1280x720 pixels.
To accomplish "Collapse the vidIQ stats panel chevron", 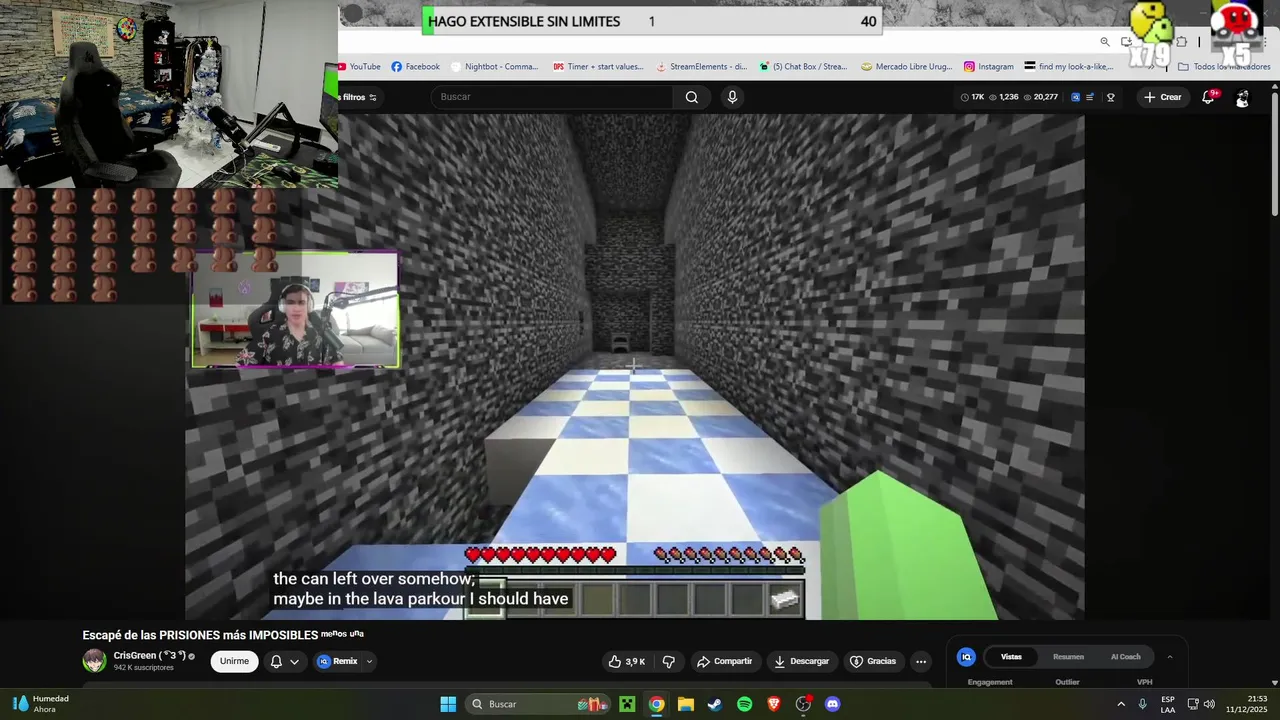I will point(1169,657).
